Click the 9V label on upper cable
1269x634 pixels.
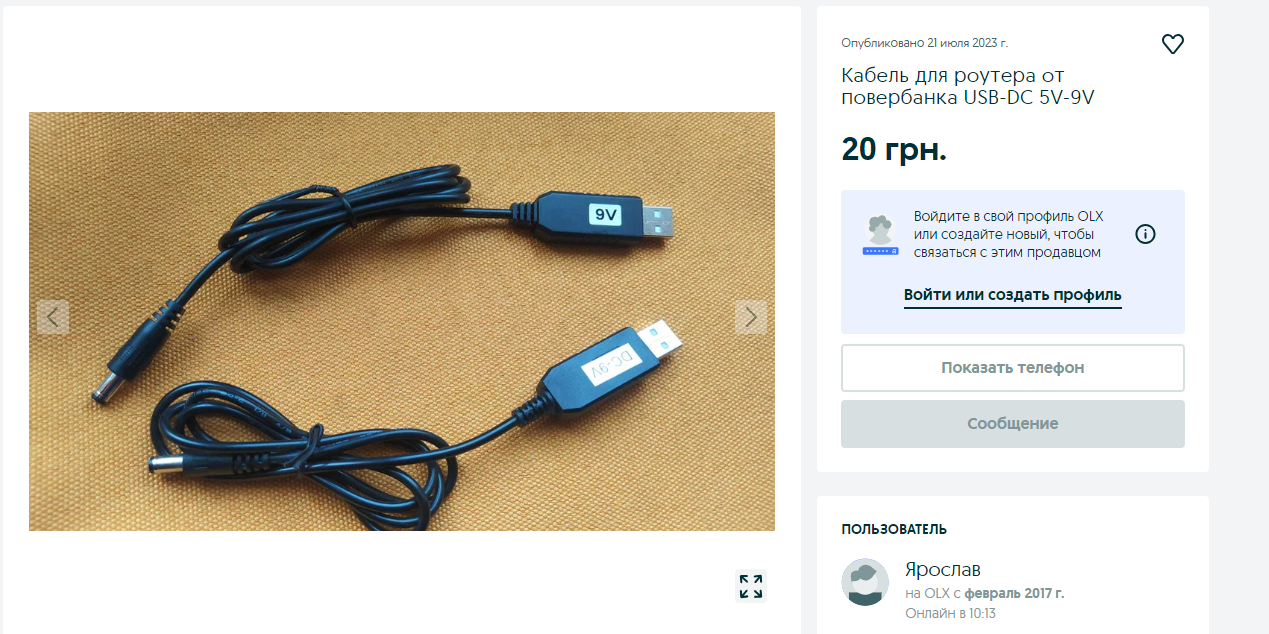tap(606, 214)
